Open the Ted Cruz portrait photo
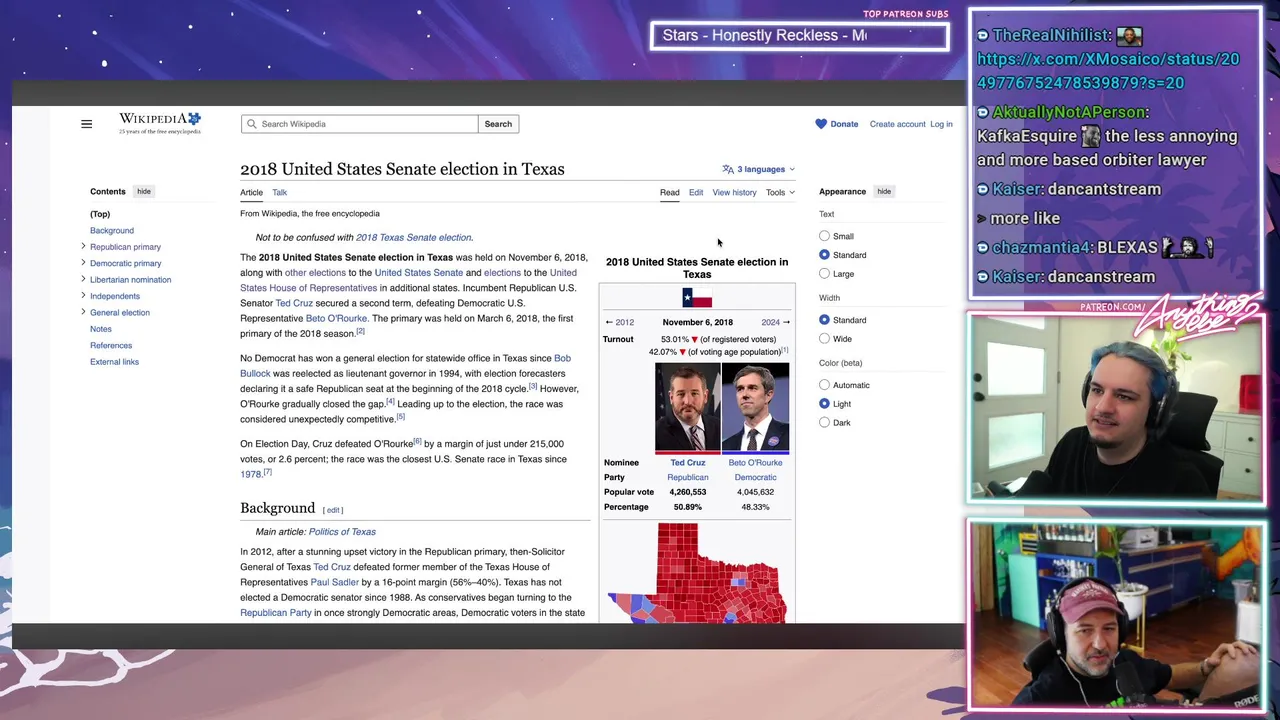Image resolution: width=1280 pixels, height=720 pixels. (687, 408)
